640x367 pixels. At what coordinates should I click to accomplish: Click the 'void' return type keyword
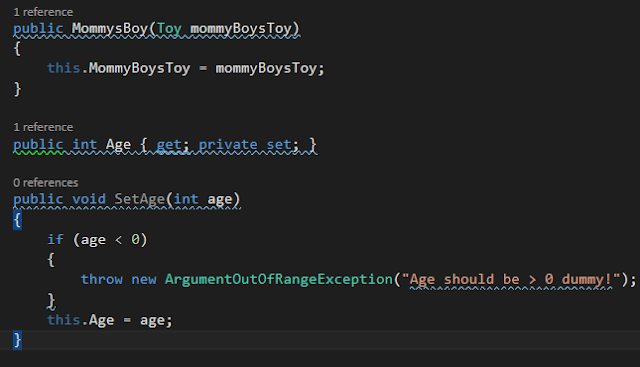pos(89,199)
